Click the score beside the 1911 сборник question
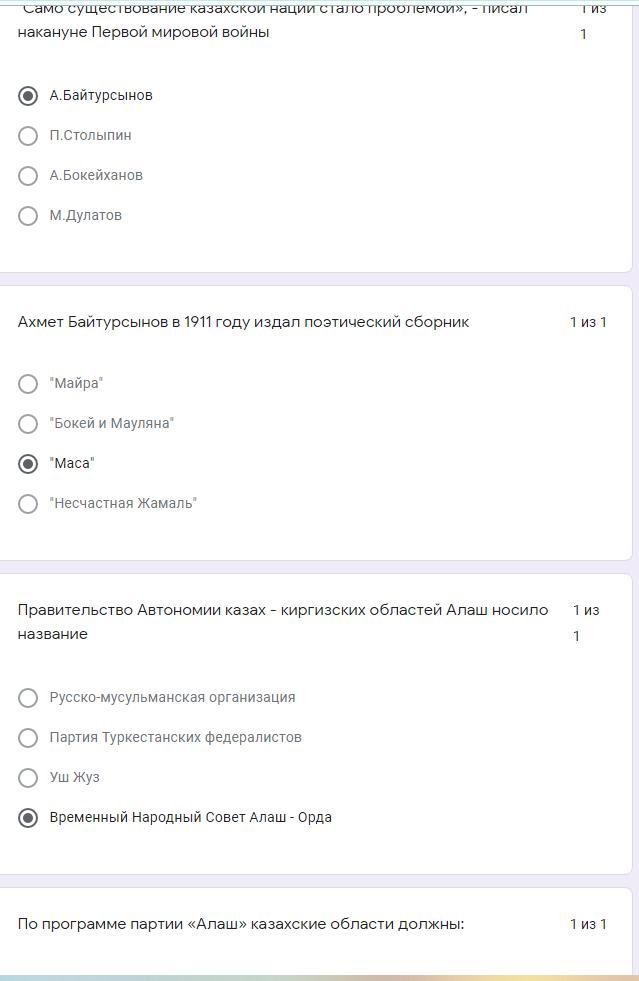Image resolution: width=639 pixels, height=981 pixels. (x=588, y=322)
